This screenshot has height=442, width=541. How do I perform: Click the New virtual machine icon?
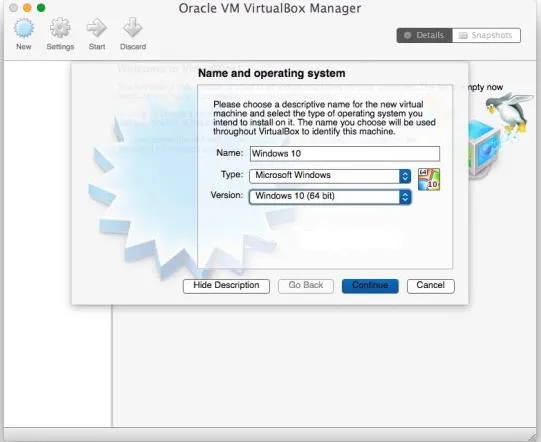(24, 29)
